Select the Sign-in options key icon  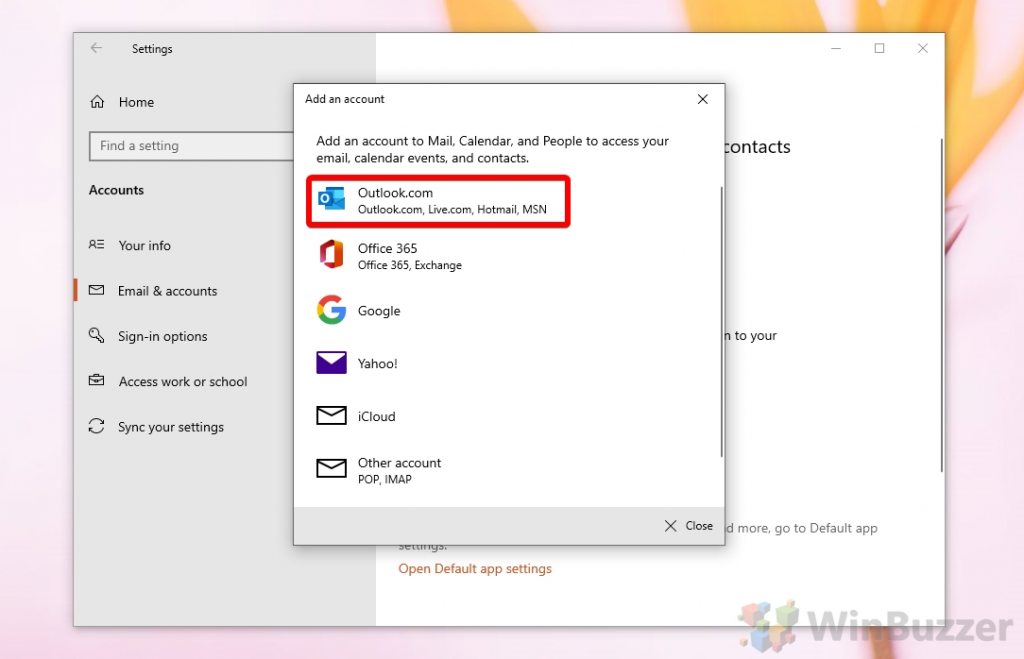click(94, 336)
